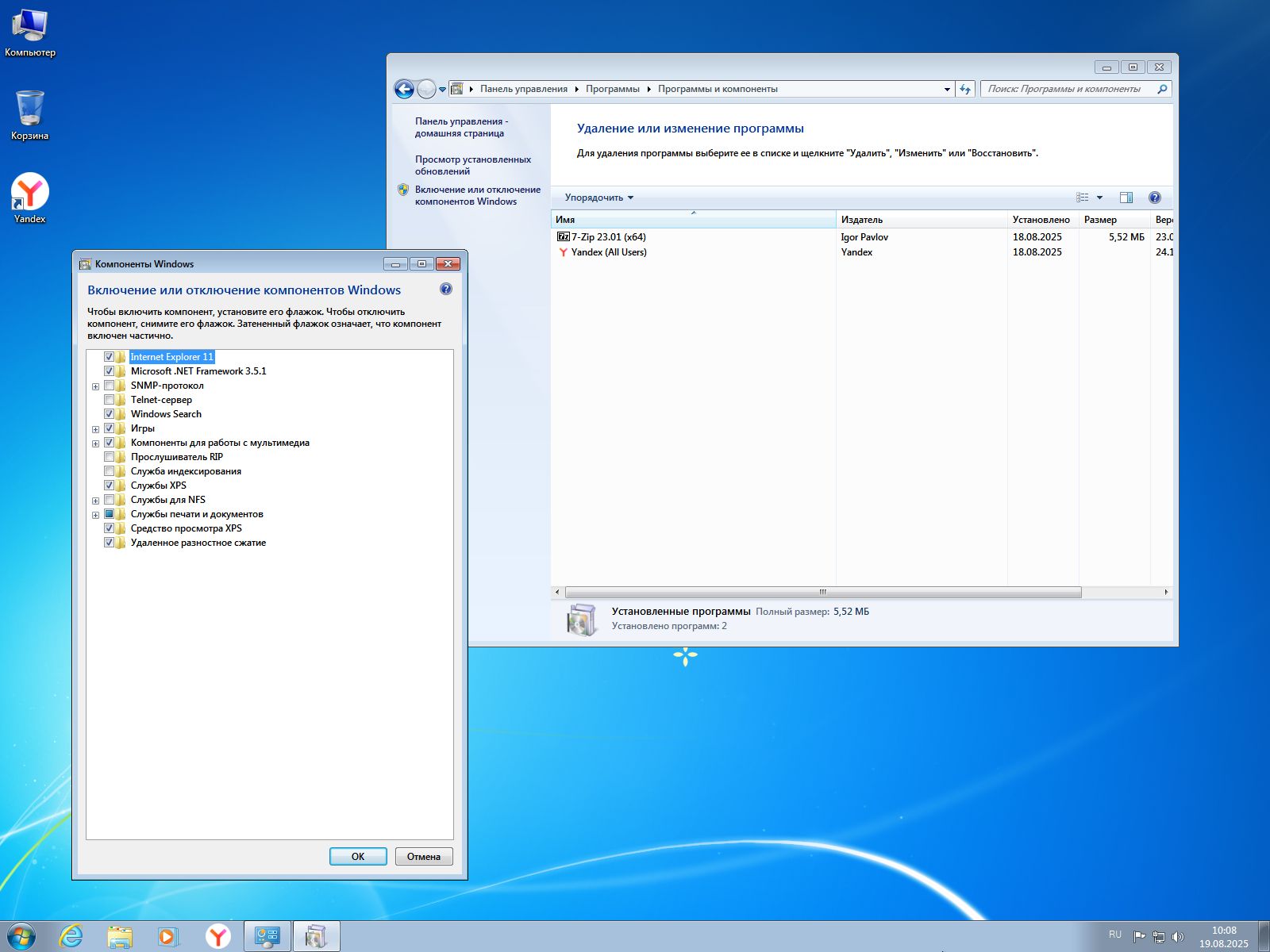
Task: Switch to the Windows Components taskbar button
Action: click(x=317, y=937)
